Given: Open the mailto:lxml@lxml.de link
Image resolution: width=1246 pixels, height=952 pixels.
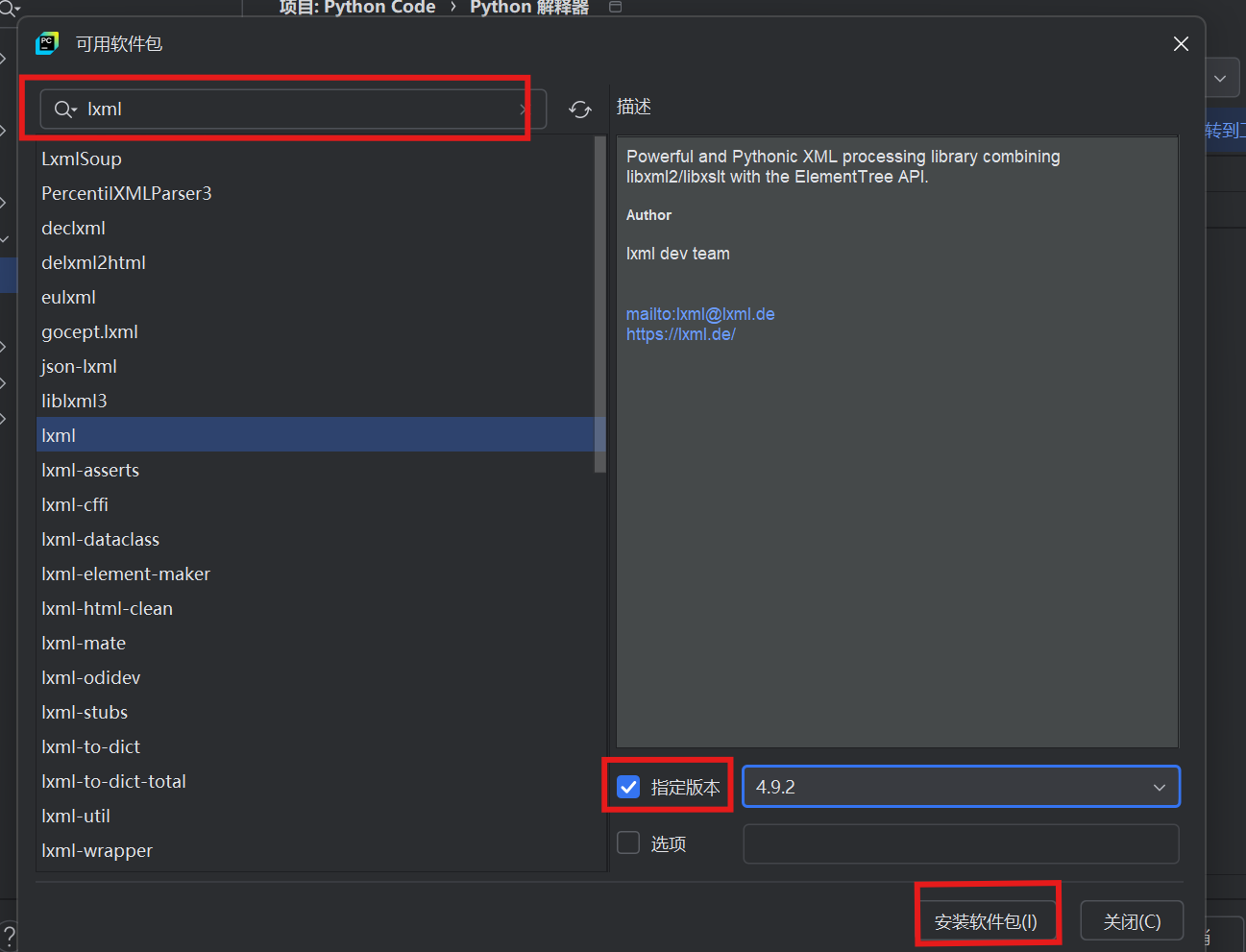Looking at the screenshot, I should click(700, 314).
